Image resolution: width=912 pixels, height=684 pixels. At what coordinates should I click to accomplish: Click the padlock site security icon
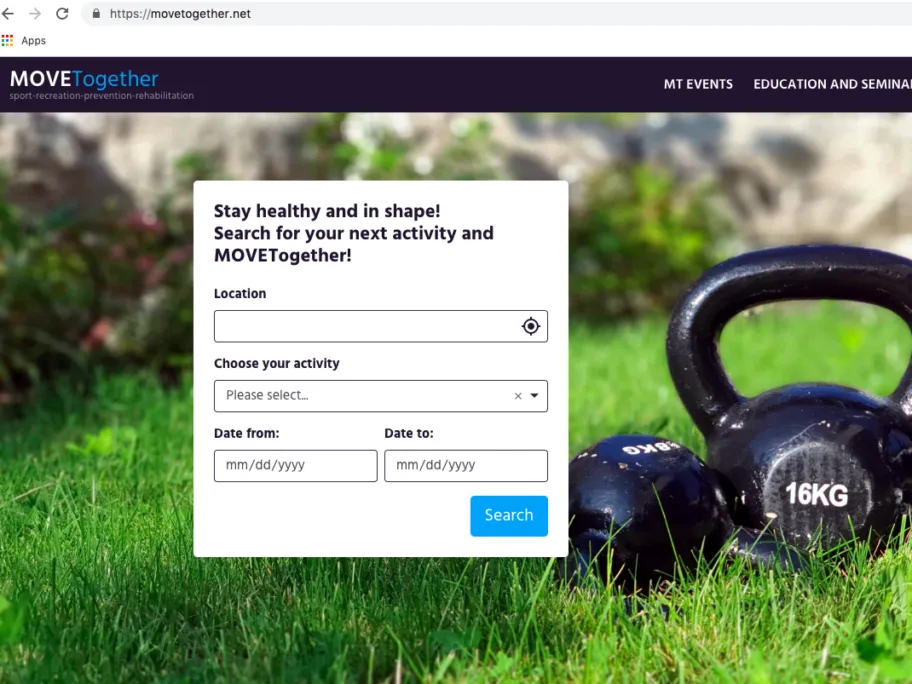point(96,13)
